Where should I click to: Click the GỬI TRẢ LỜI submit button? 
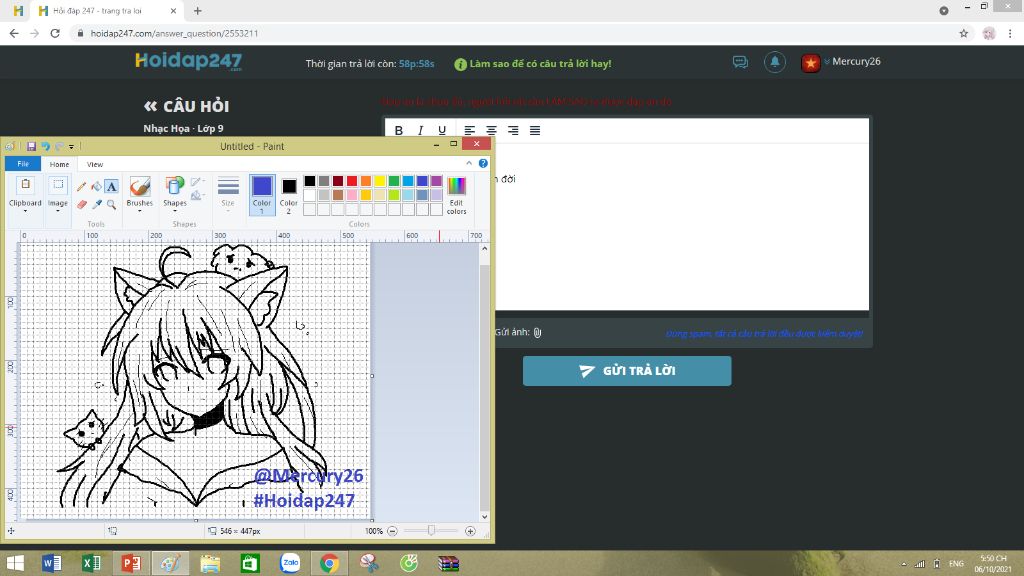[627, 371]
